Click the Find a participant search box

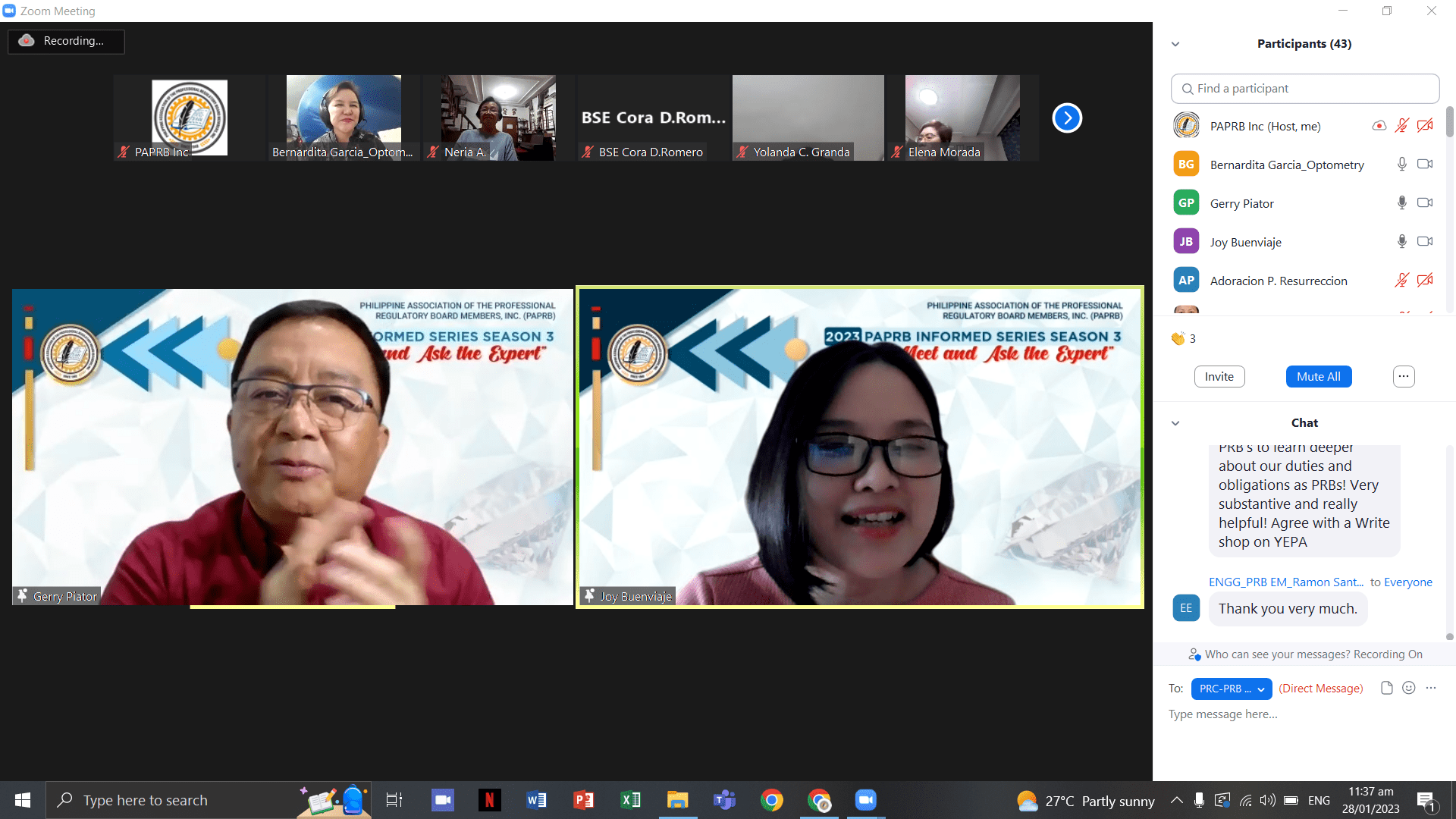1304,89
